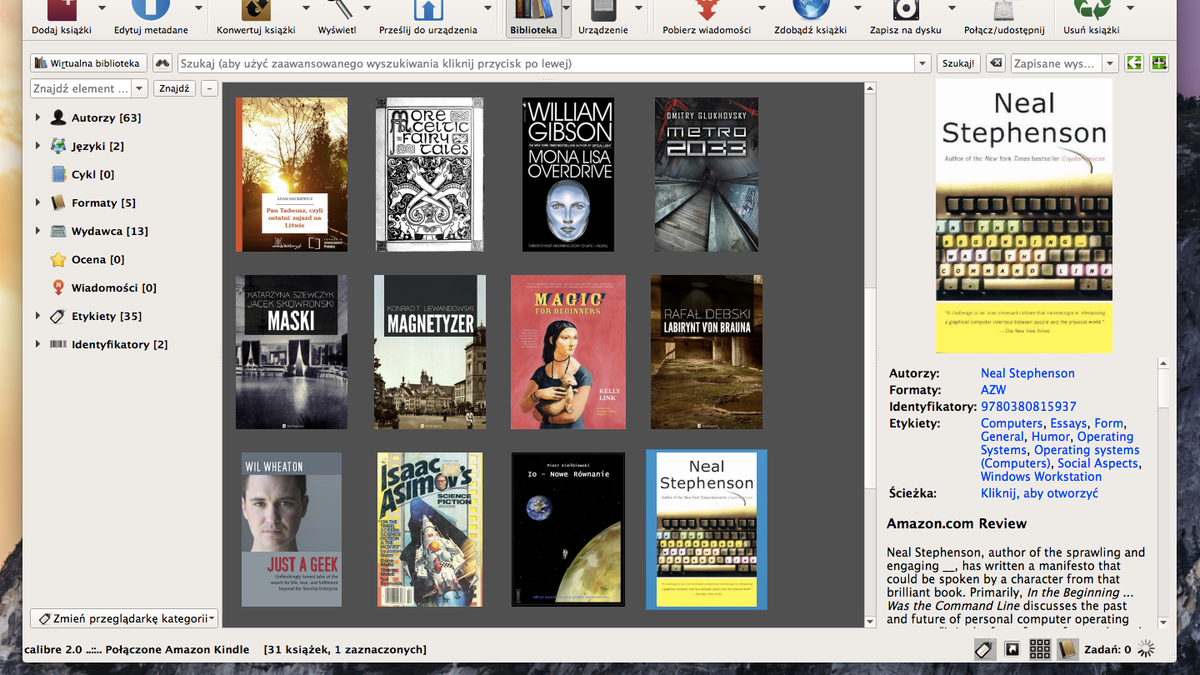Click the Połącz/udostępnij toolbar button
1200x675 pixels.
(x=1006, y=20)
